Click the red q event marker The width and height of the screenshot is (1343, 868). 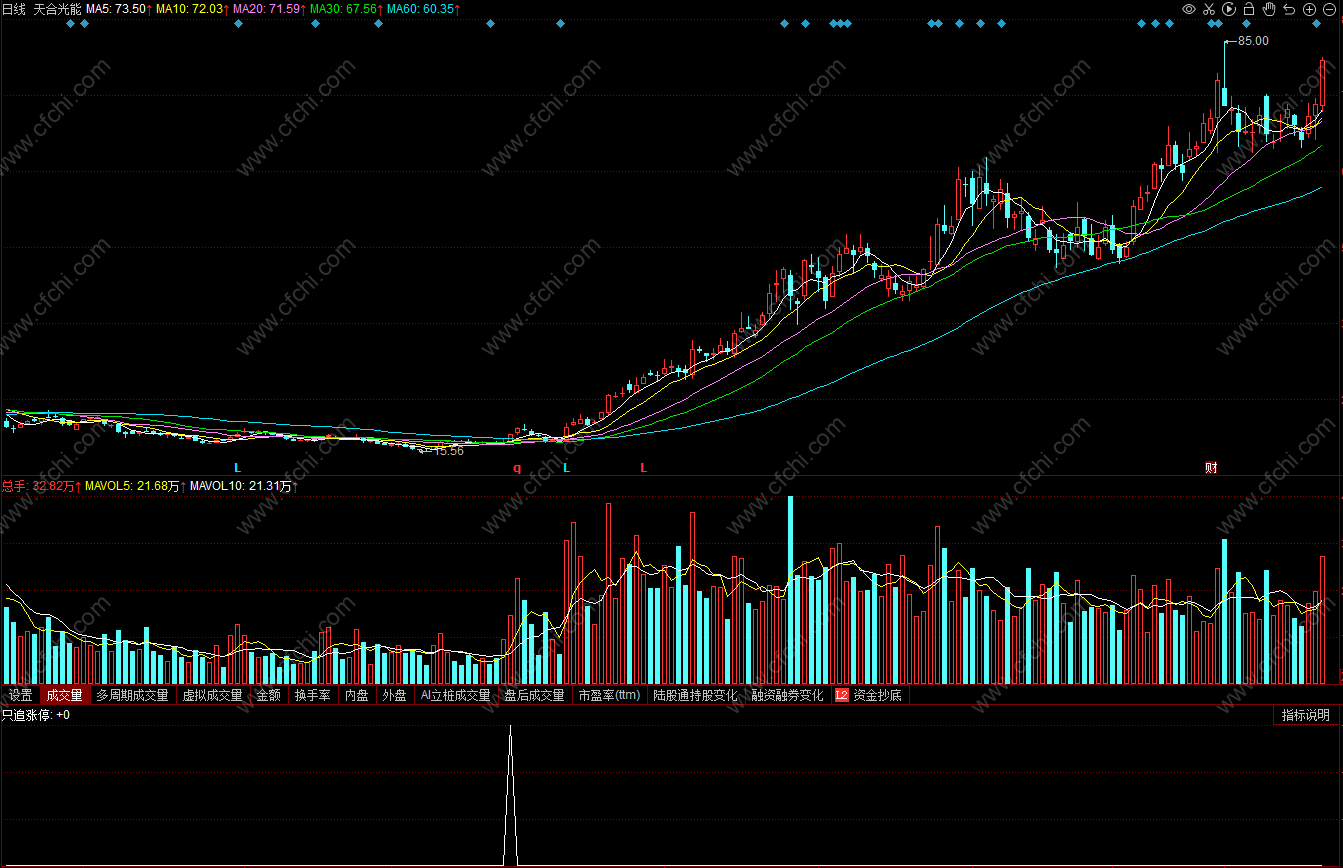point(517,467)
